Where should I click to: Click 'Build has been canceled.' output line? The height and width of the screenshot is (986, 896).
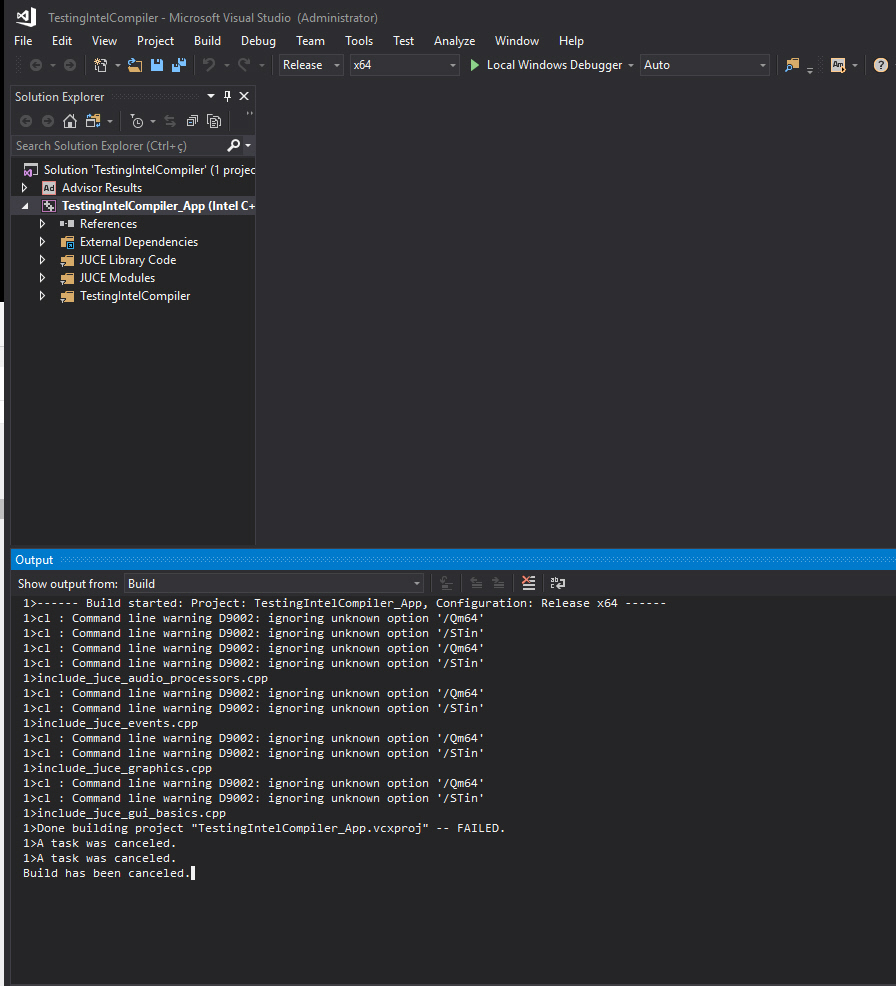coord(106,873)
